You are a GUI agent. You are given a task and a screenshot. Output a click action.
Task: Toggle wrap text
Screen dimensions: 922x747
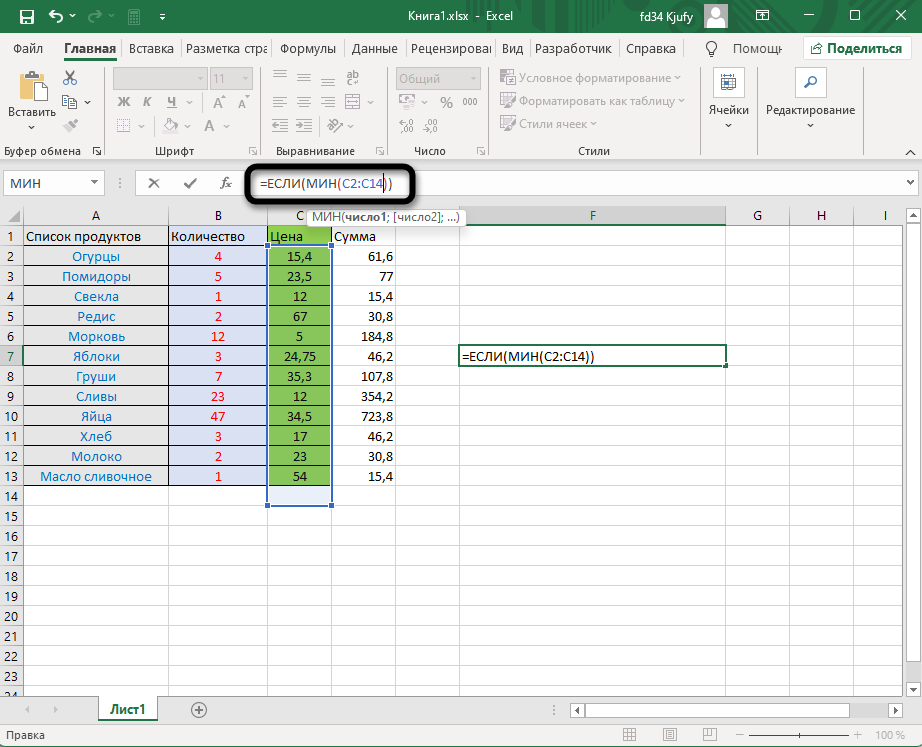point(353,78)
